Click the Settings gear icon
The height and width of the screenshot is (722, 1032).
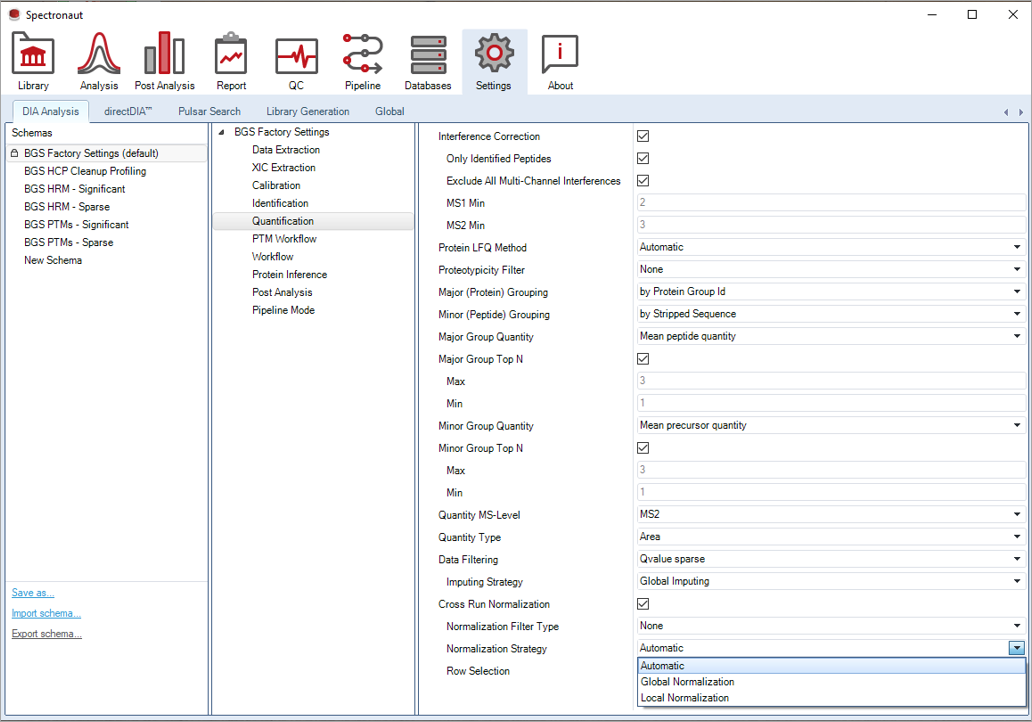494,53
